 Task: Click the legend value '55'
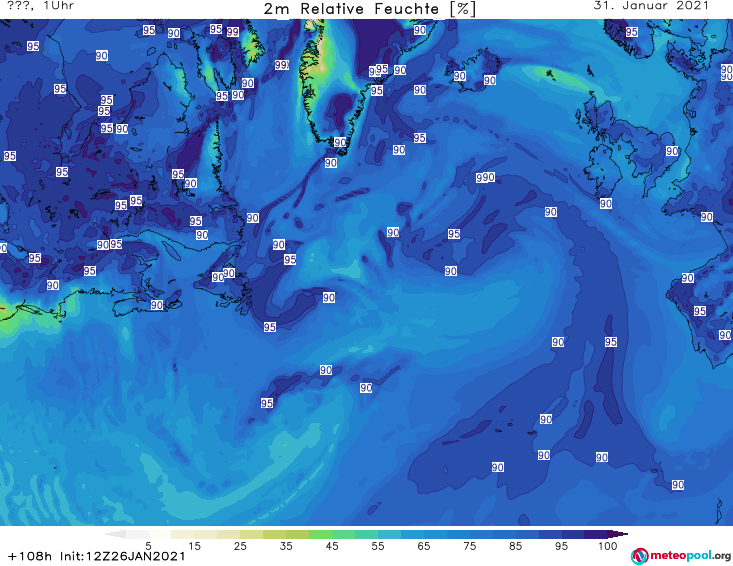(x=378, y=546)
